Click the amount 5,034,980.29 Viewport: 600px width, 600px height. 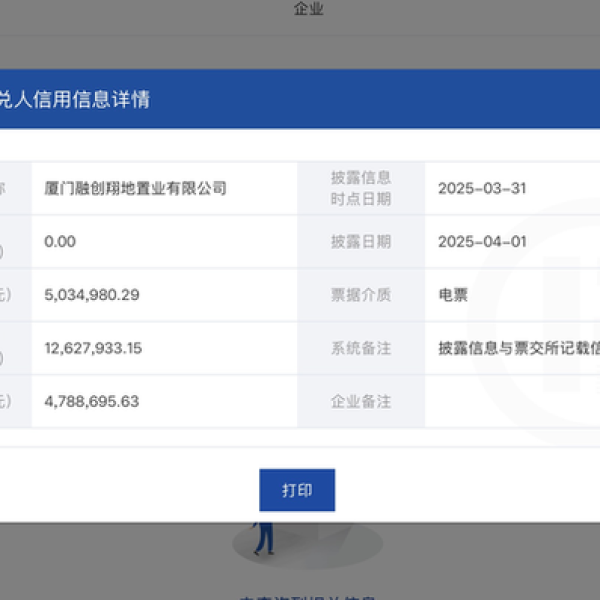pos(92,295)
